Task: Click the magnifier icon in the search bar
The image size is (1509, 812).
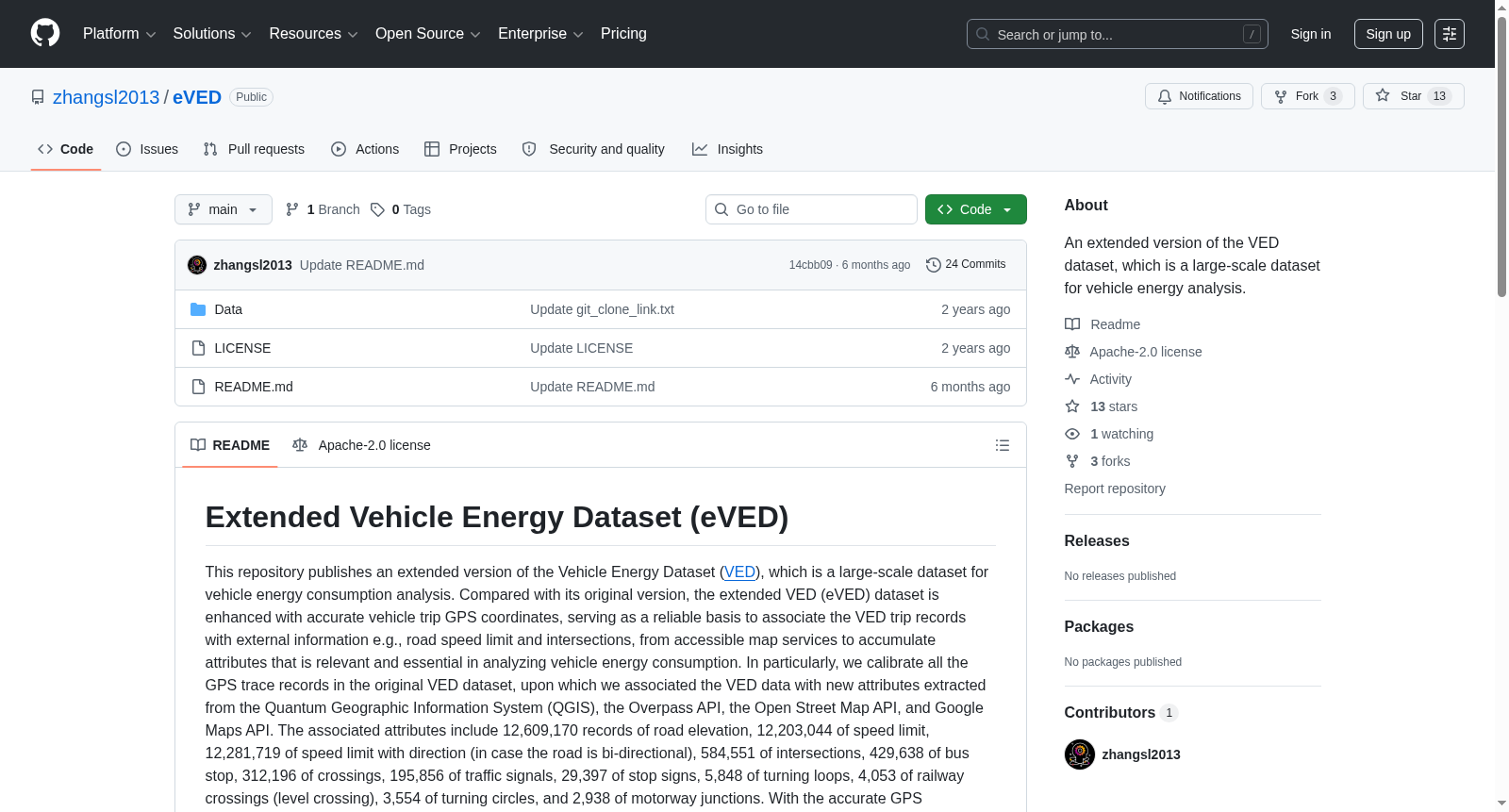Action: (x=983, y=34)
